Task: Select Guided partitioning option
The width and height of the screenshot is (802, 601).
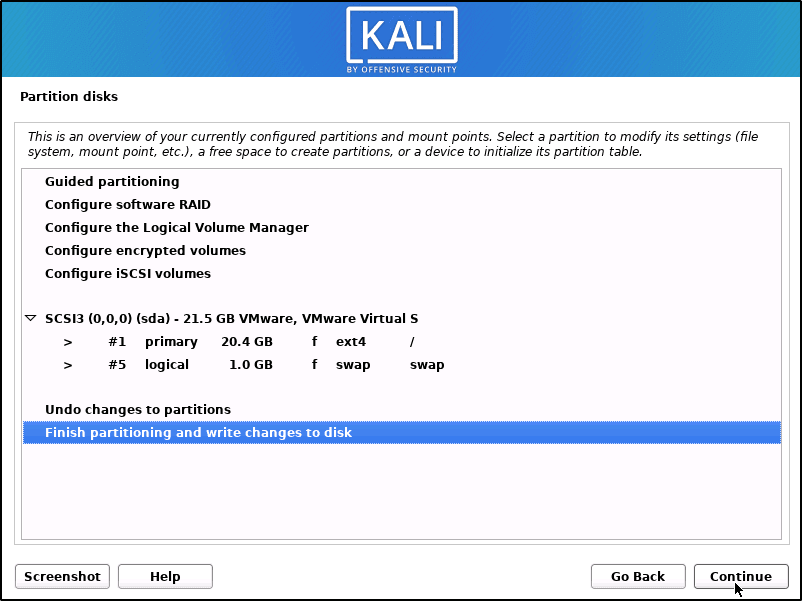Action: (x=402, y=182)
